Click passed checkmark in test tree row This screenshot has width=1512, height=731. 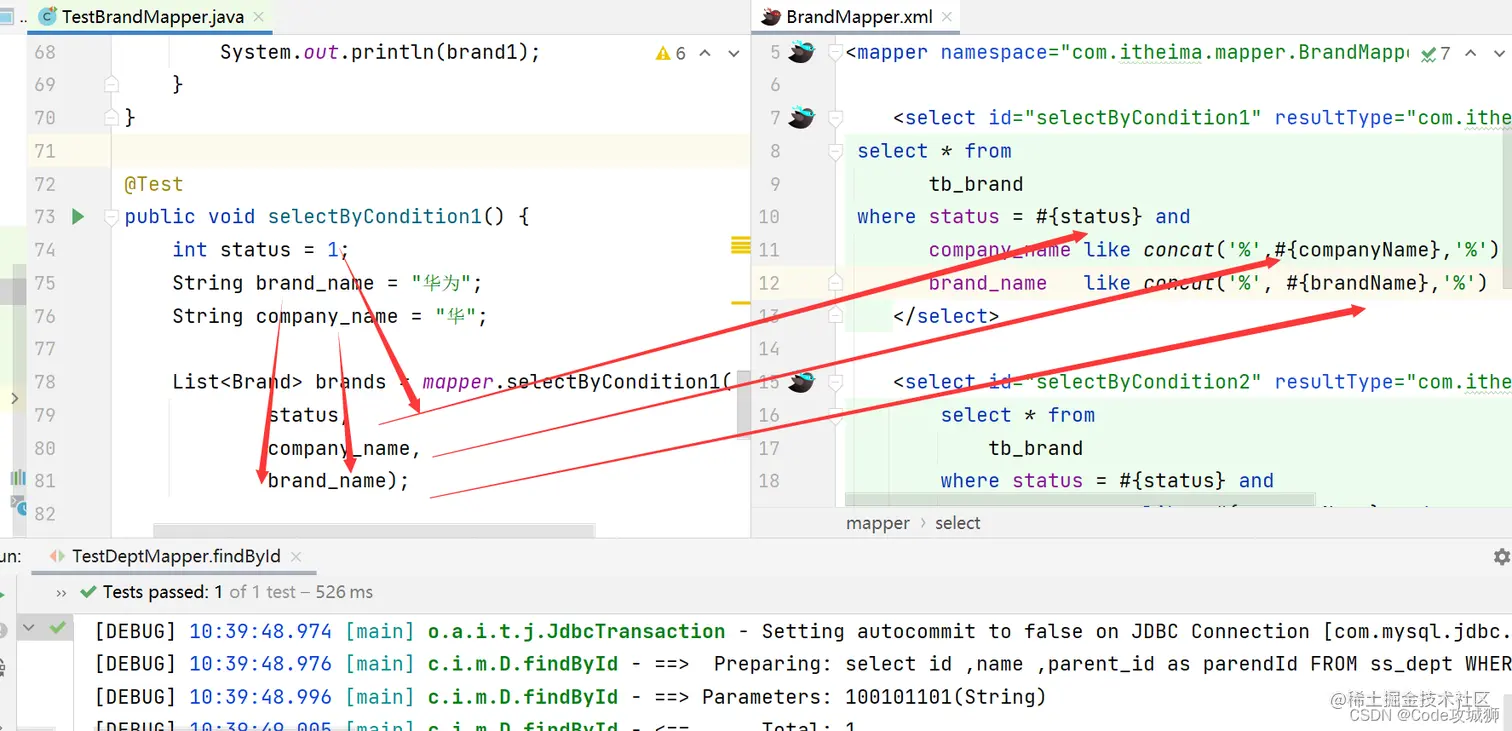click(58, 627)
